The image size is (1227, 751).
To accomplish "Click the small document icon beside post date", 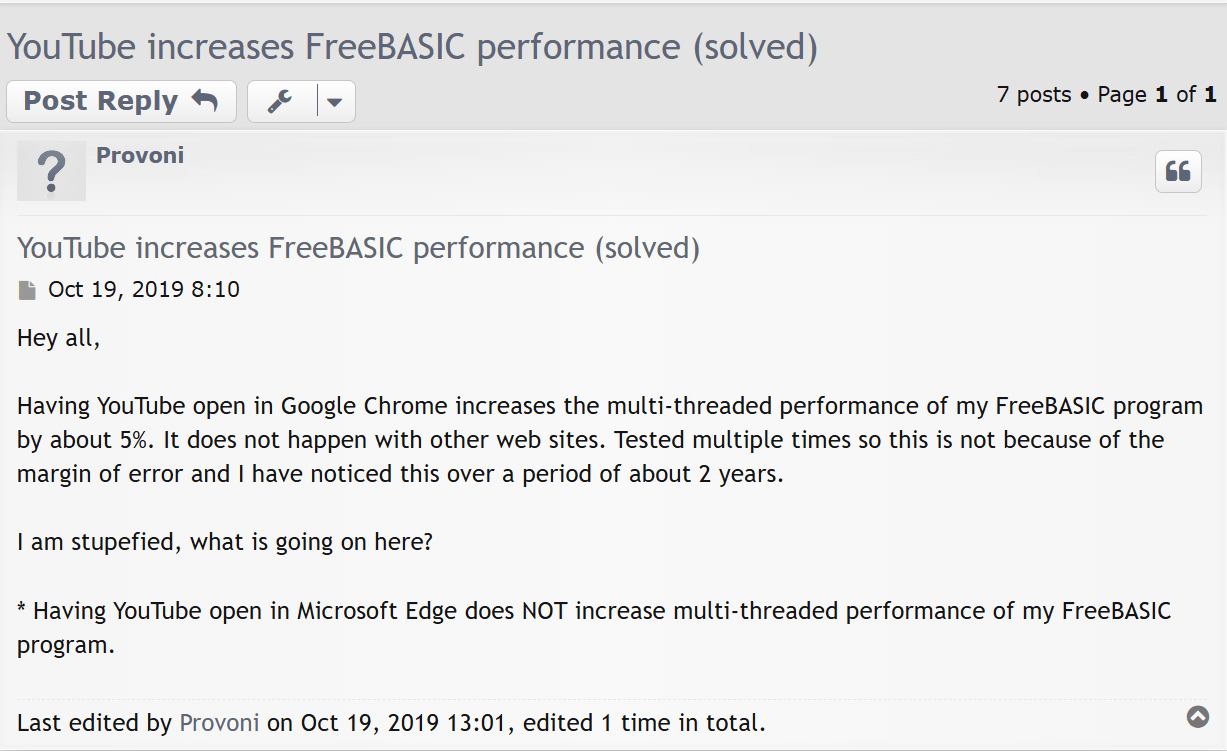I will (27, 291).
